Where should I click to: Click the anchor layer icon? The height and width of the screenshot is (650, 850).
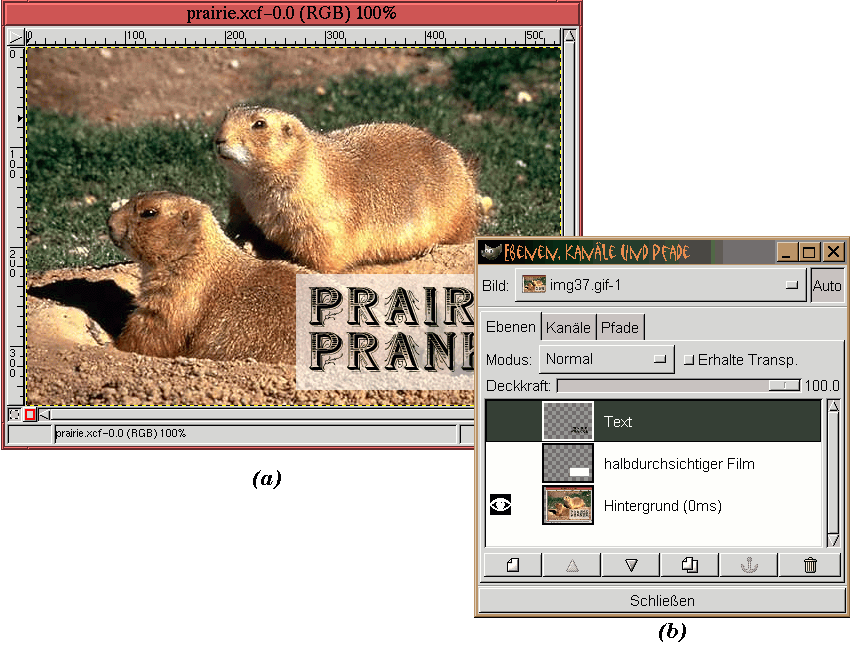[x=749, y=565]
